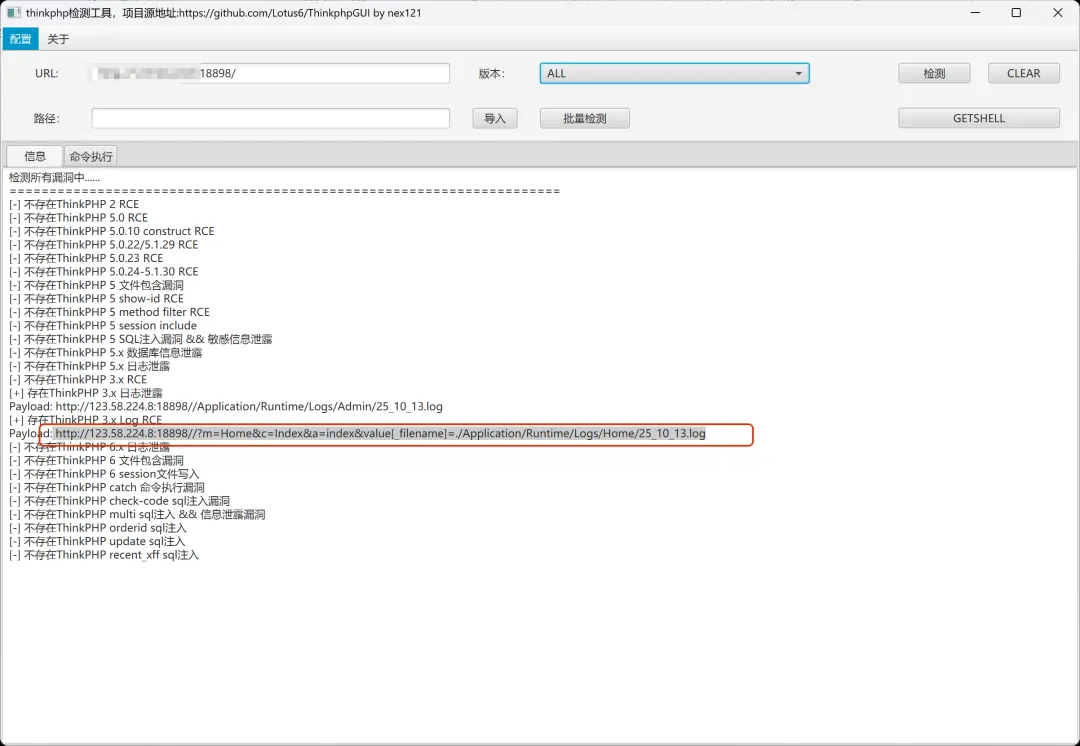
Task: Click the CLEAR button
Action: (1024, 73)
